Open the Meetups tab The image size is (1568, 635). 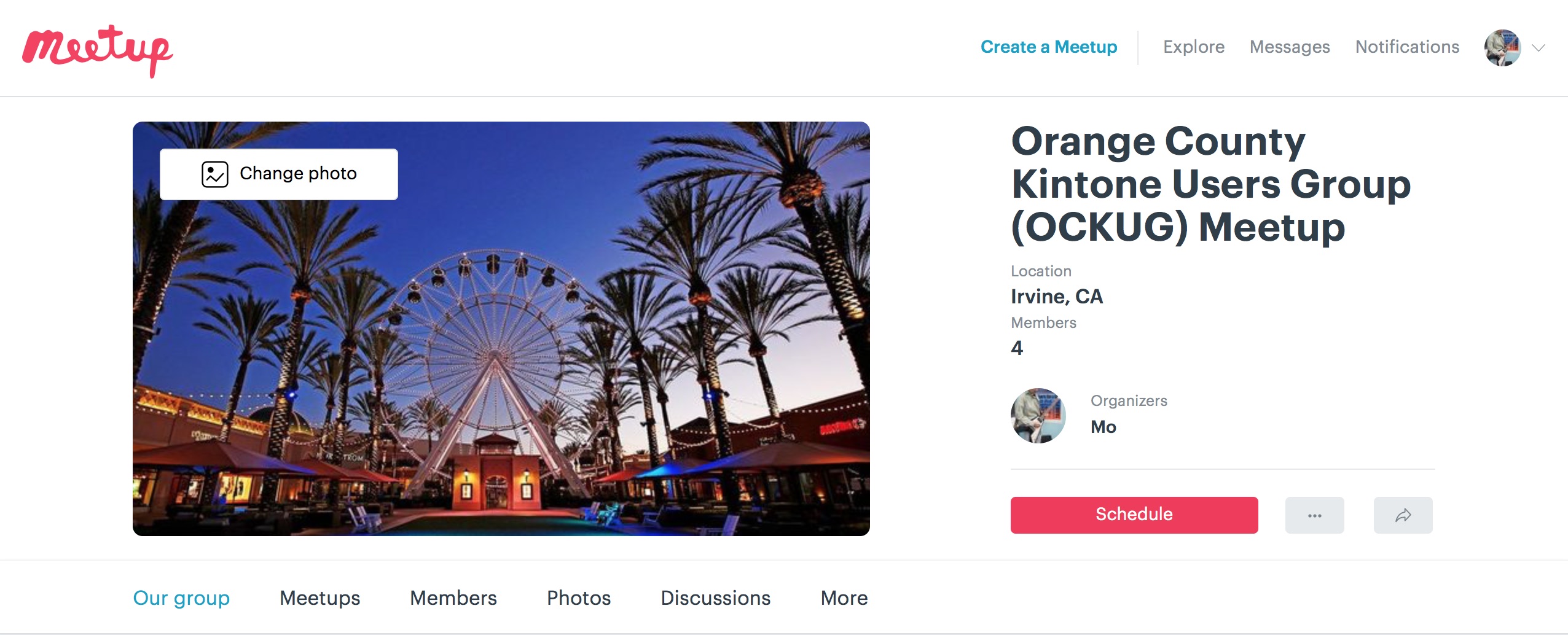click(x=319, y=598)
